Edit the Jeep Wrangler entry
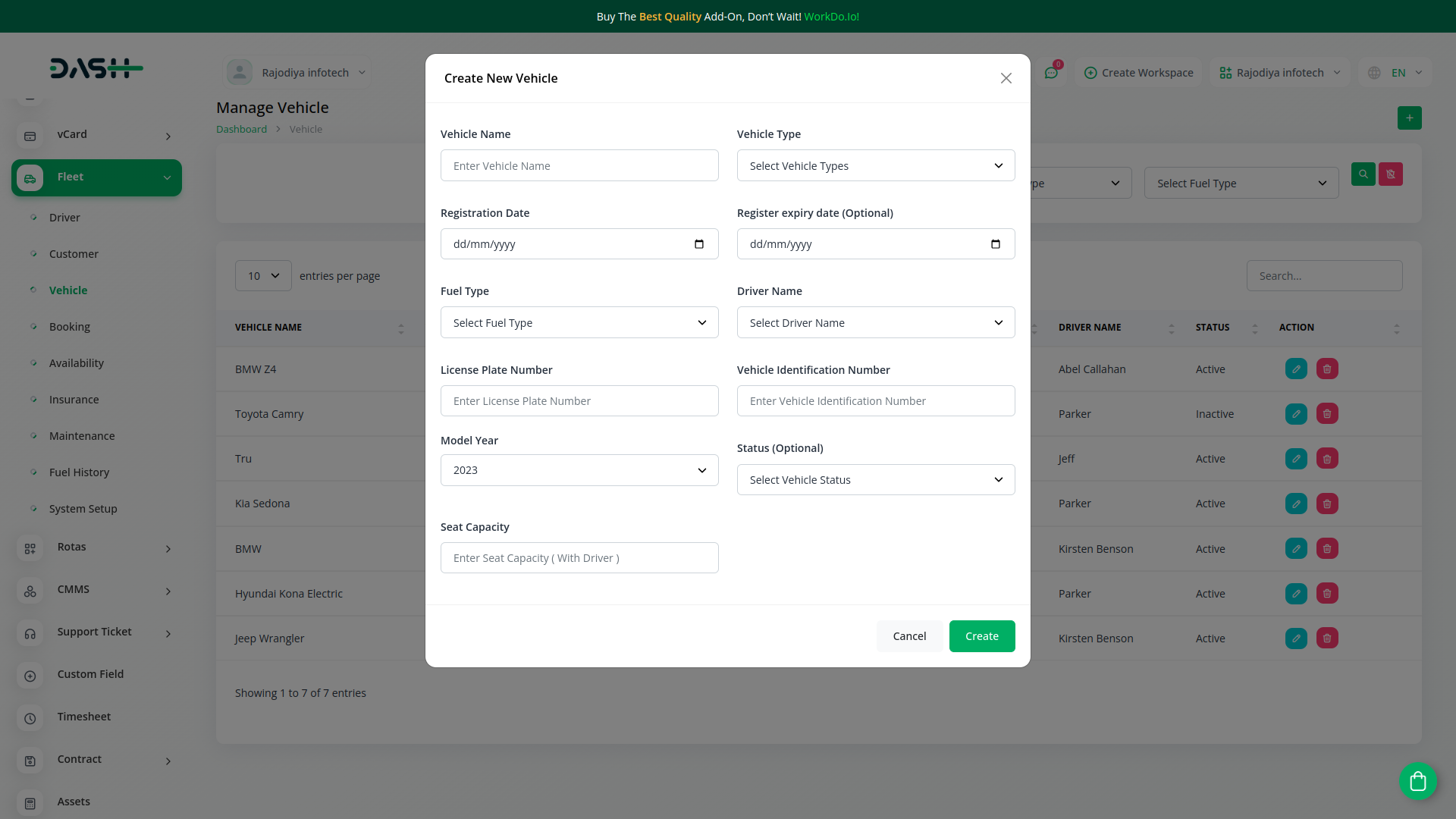This screenshot has height=819, width=1456. pyautogui.click(x=1295, y=638)
